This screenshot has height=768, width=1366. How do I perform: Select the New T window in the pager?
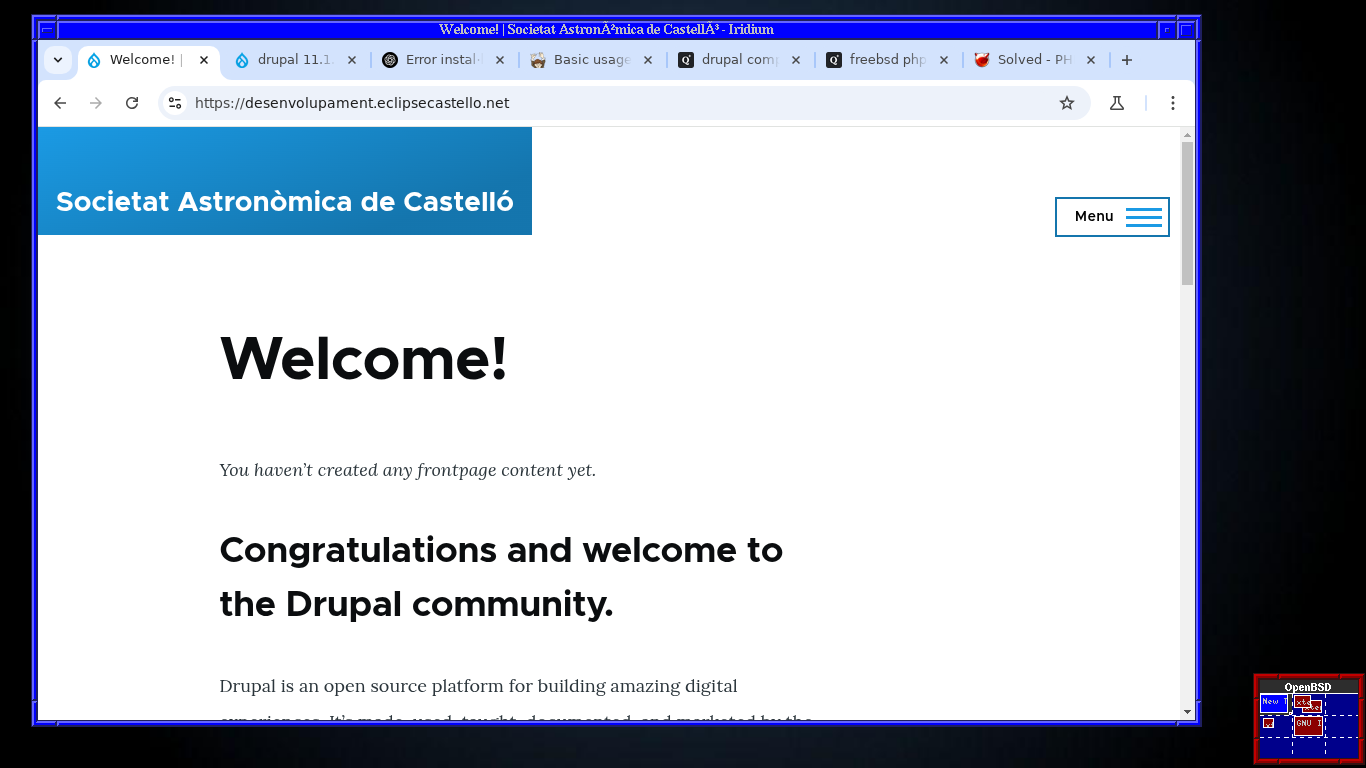[x=1274, y=703]
